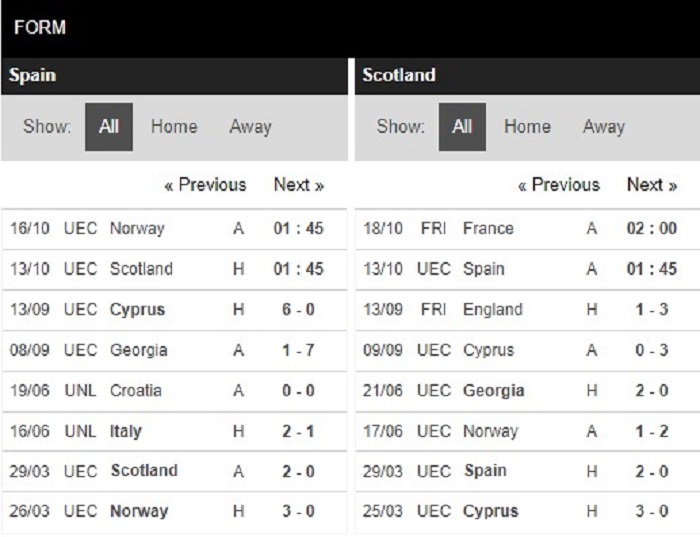The width and height of the screenshot is (700, 537).
Task: Click Croatia in Spain's form list
Action: 136,391
